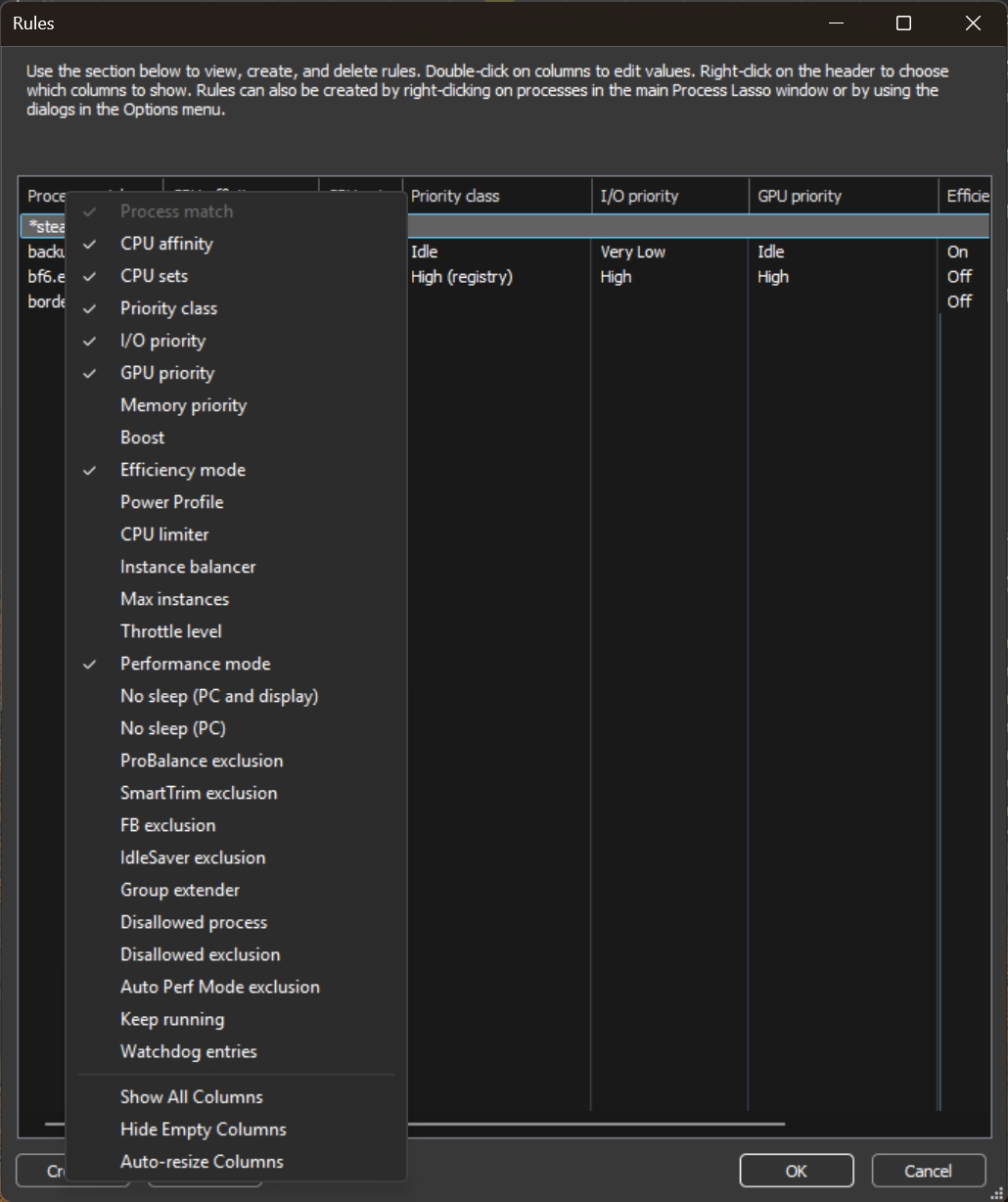1008x1202 pixels.
Task: Uncheck CPU affinity column in menu
Action: tap(166, 244)
